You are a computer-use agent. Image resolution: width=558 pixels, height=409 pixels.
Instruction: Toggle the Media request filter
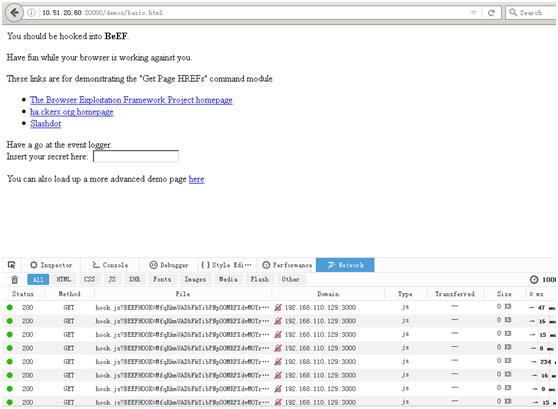[228, 279]
